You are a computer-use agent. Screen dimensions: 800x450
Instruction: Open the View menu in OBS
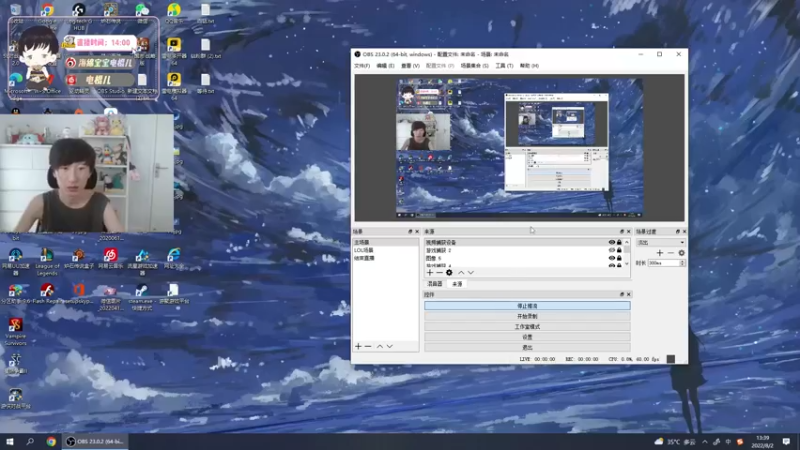click(x=410, y=66)
